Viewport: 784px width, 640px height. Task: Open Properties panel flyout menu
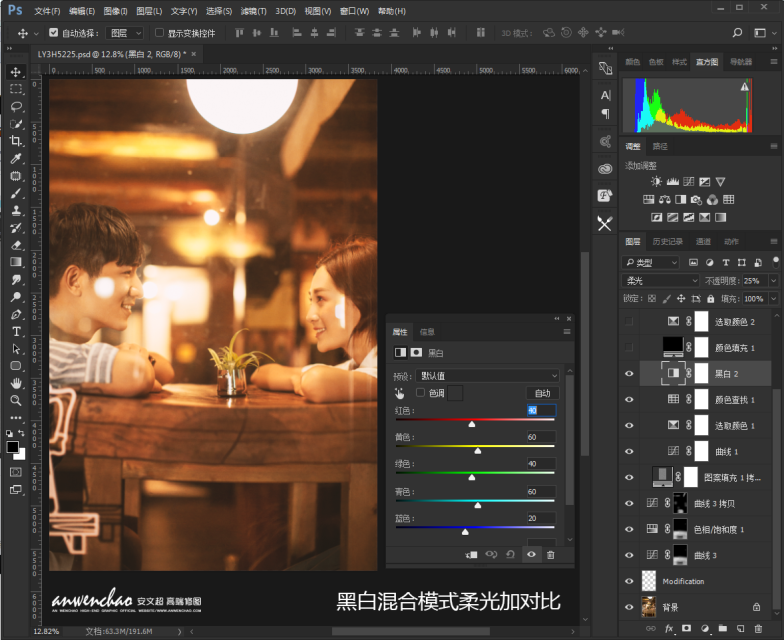[566, 332]
